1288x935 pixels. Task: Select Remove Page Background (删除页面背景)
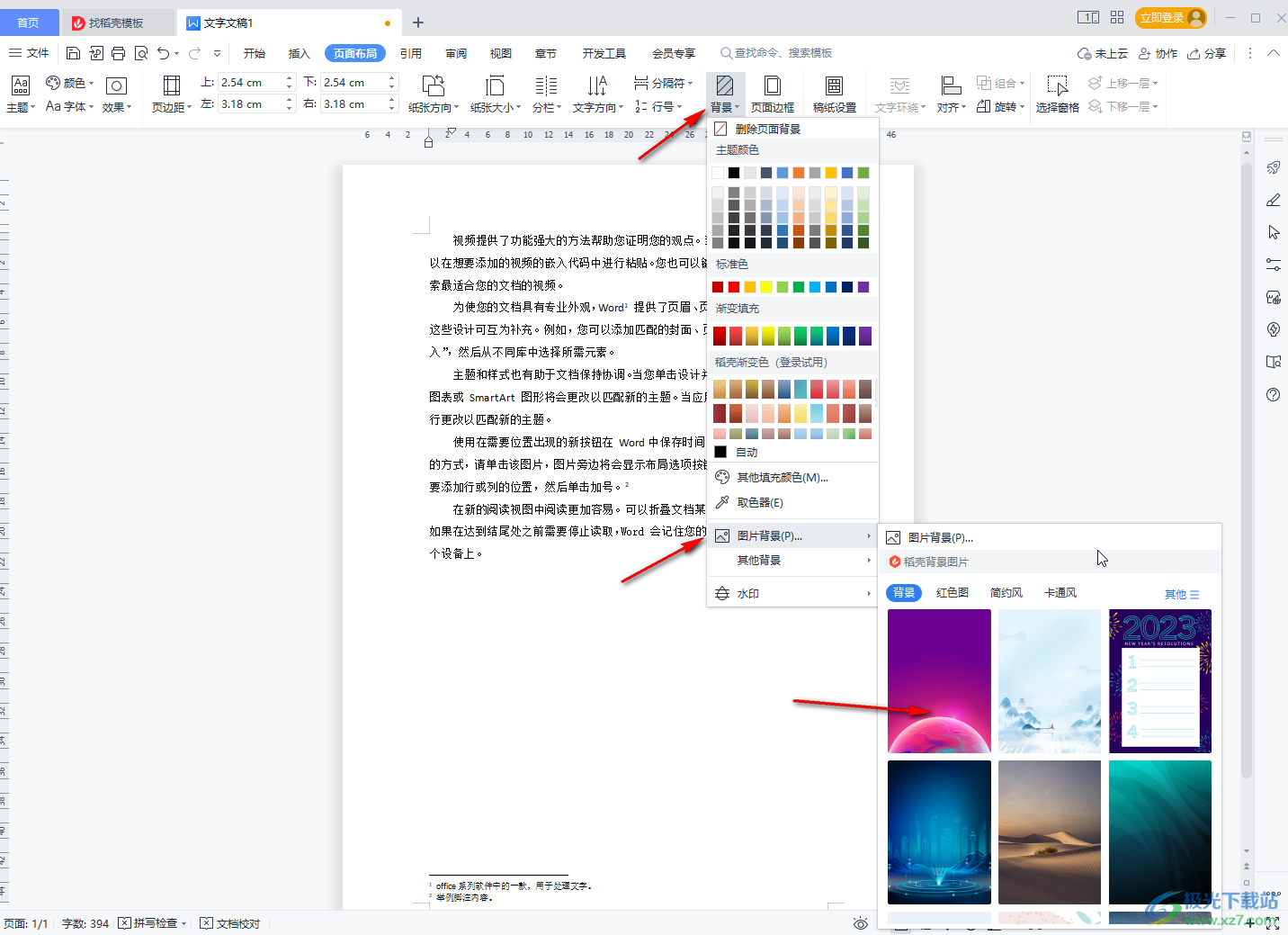coord(792,129)
